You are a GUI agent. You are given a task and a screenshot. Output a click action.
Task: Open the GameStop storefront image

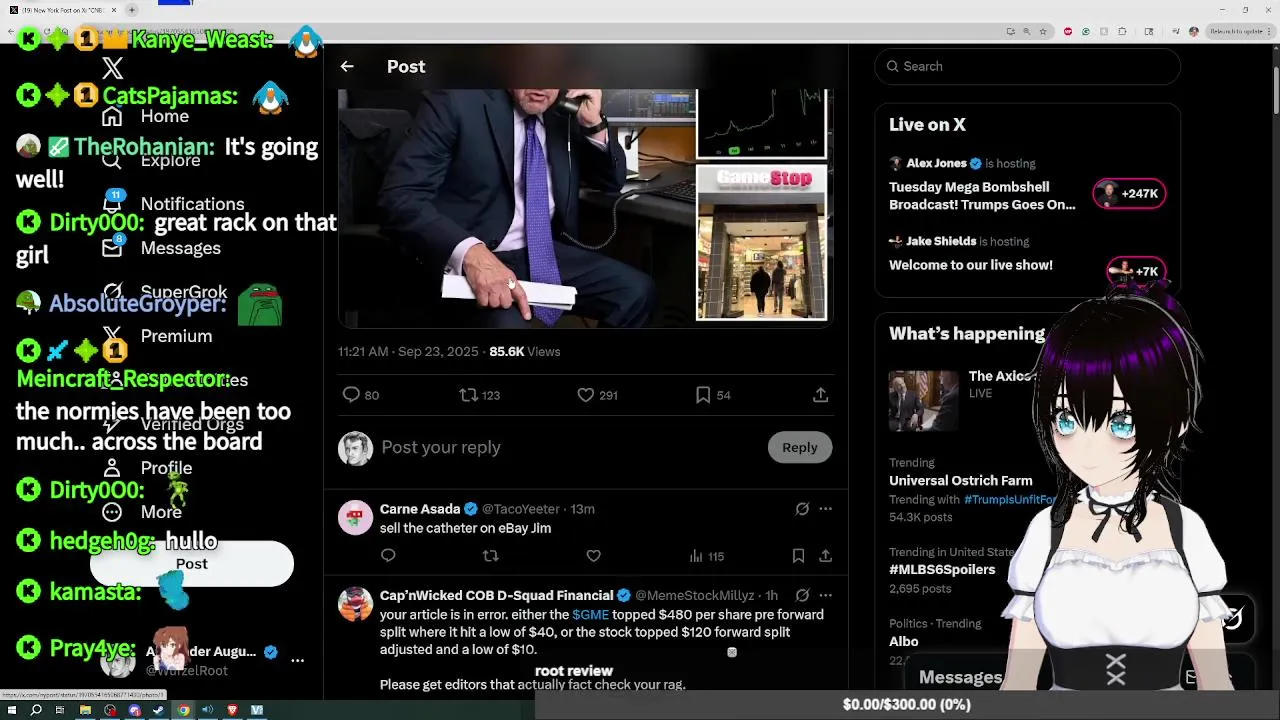(x=762, y=244)
